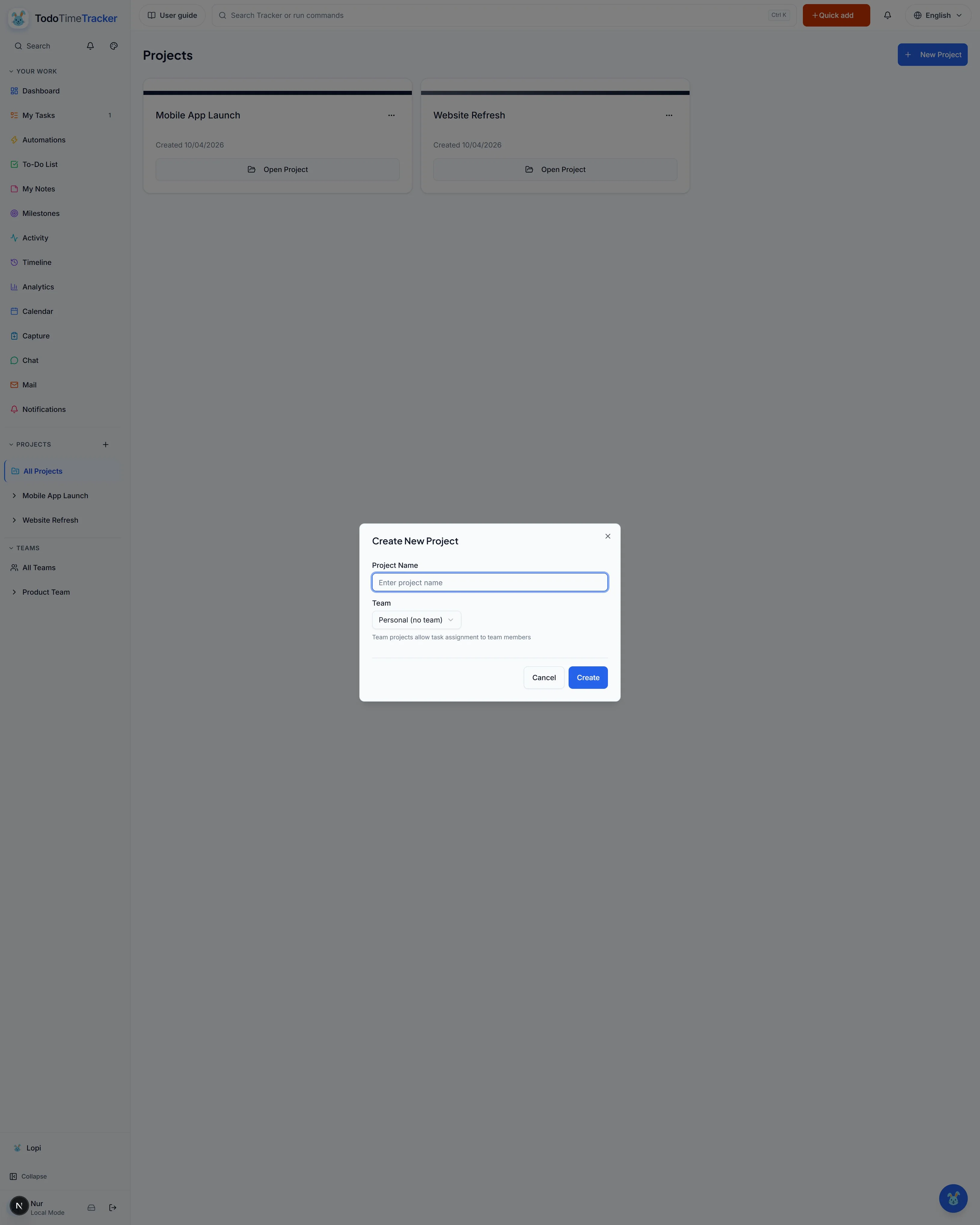Go to Automations

[x=63, y=140]
